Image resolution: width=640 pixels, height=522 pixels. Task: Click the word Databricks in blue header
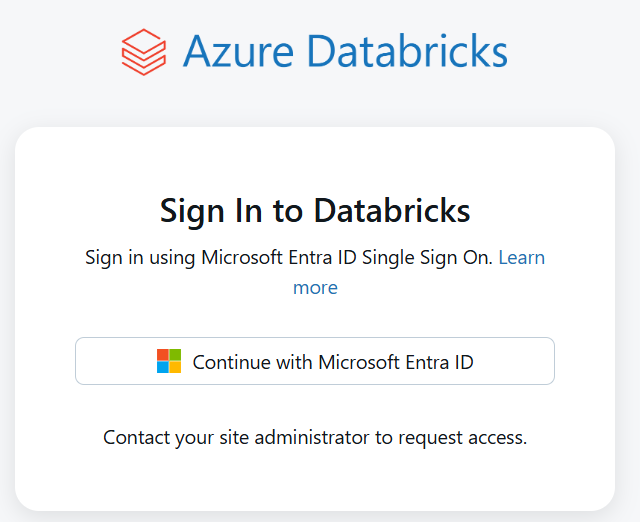point(407,51)
